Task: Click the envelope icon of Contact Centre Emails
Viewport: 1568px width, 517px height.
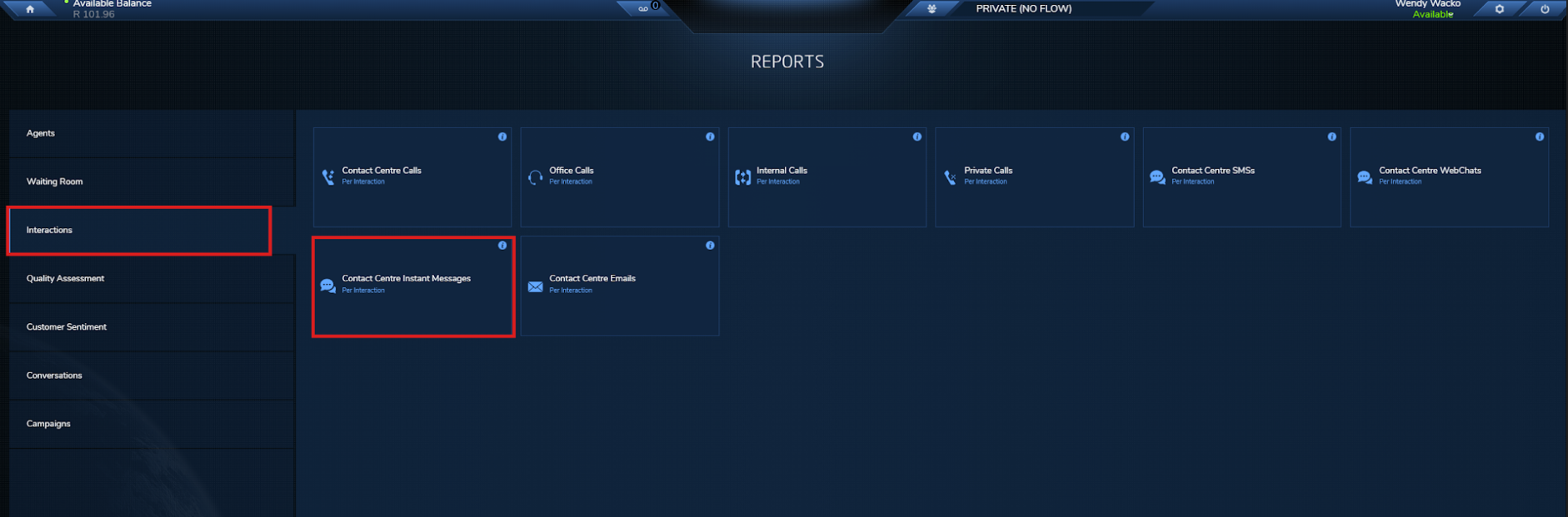Action: click(536, 286)
